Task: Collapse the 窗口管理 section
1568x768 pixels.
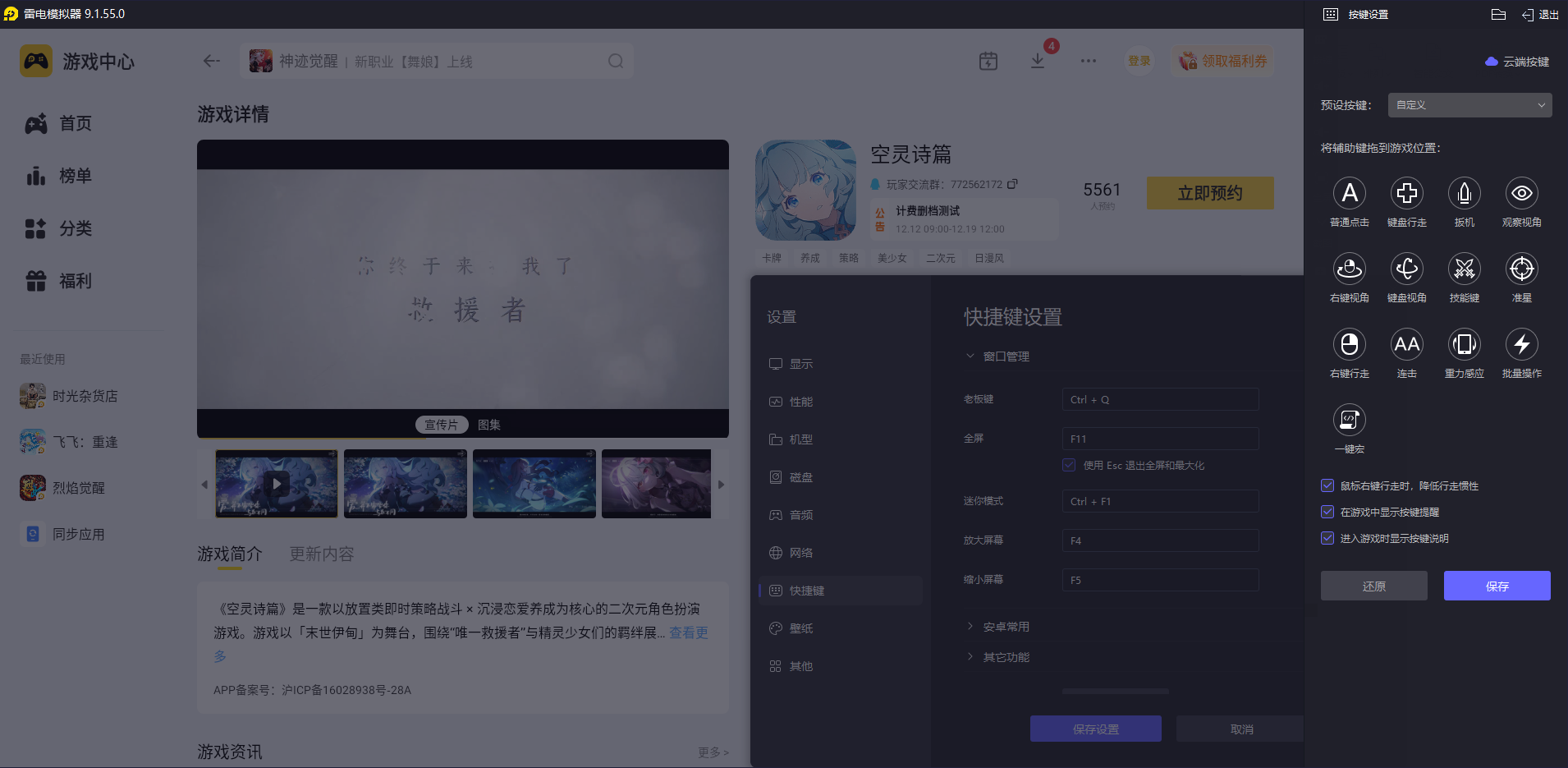Action: tap(970, 356)
